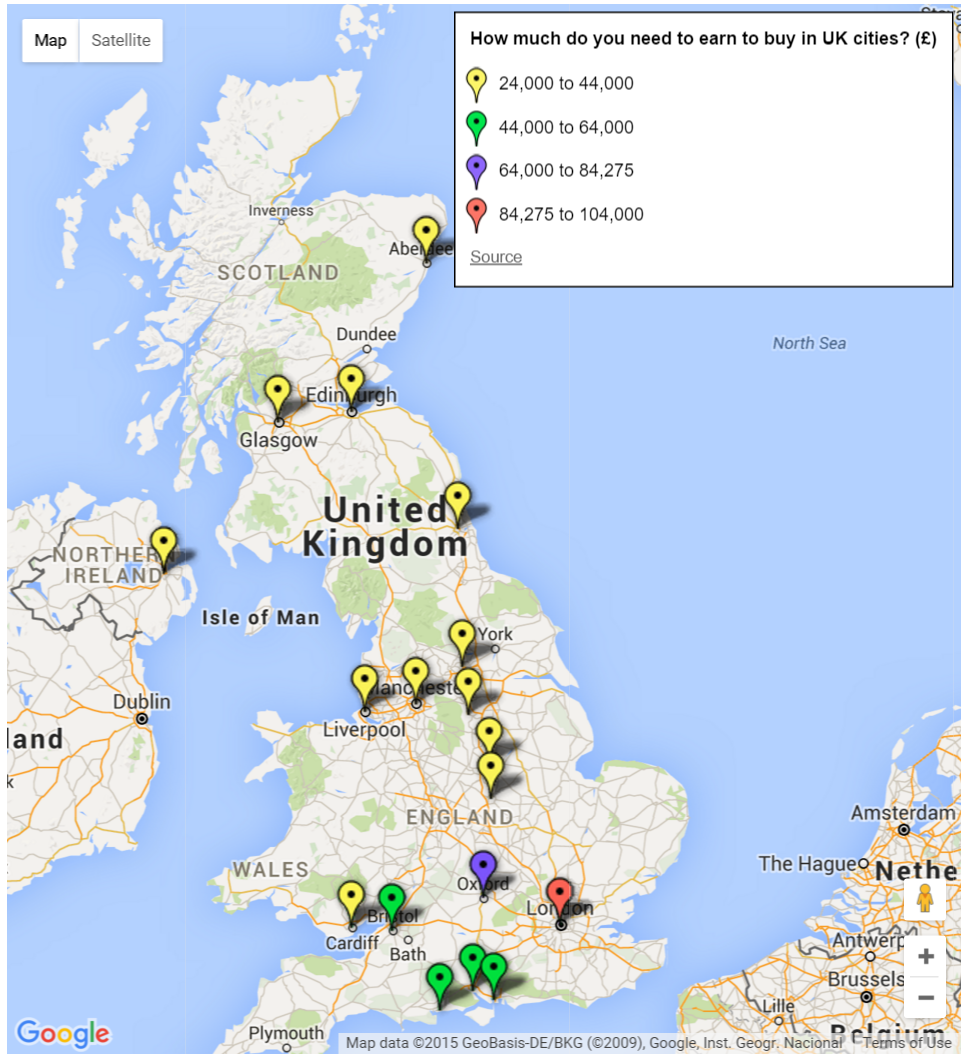The image size is (968, 1055).
Task: Click the yellow pin at Glasgow
Action: pyautogui.click(x=278, y=393)
